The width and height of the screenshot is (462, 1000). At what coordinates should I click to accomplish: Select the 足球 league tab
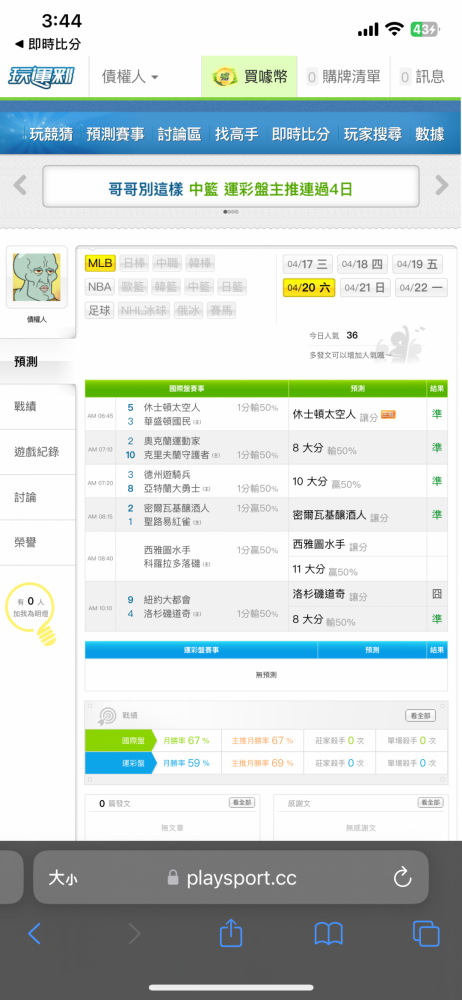[x=100, y=311]
